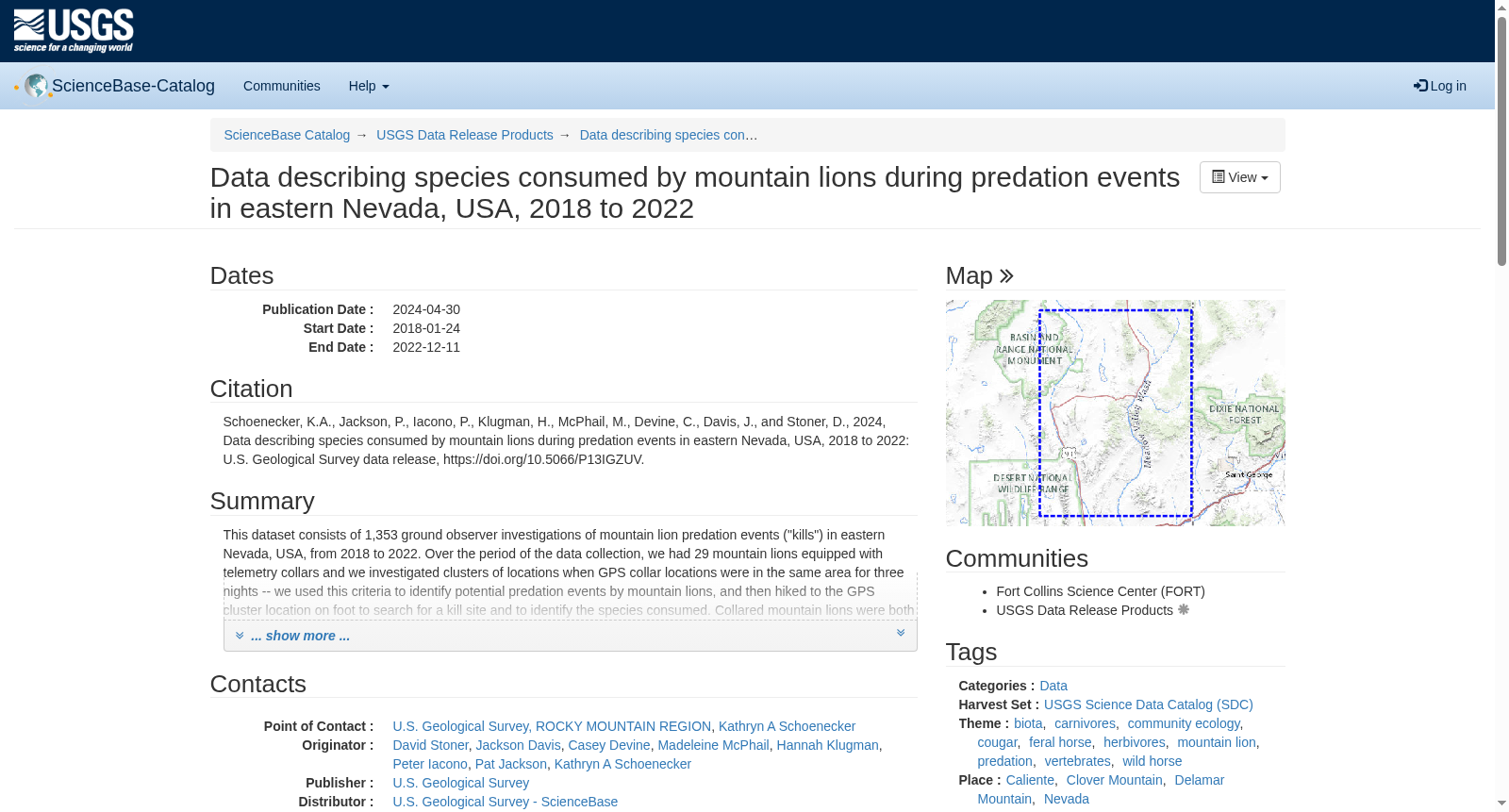
Task: Select the community ecology theme tag
Action: click(x=1184, y=723)
